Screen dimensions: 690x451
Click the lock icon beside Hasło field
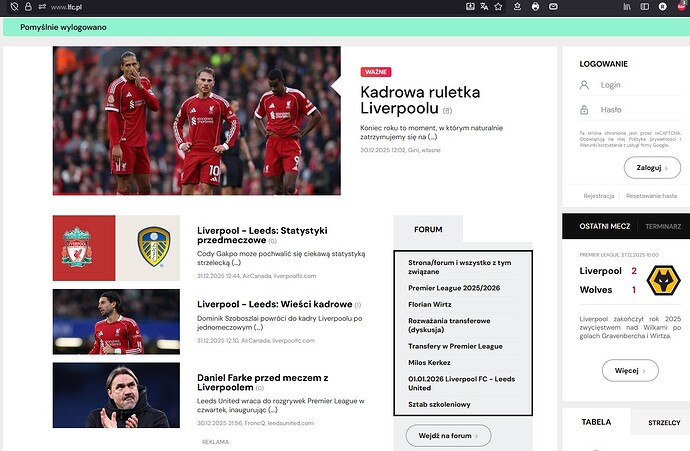pos(584,110)
